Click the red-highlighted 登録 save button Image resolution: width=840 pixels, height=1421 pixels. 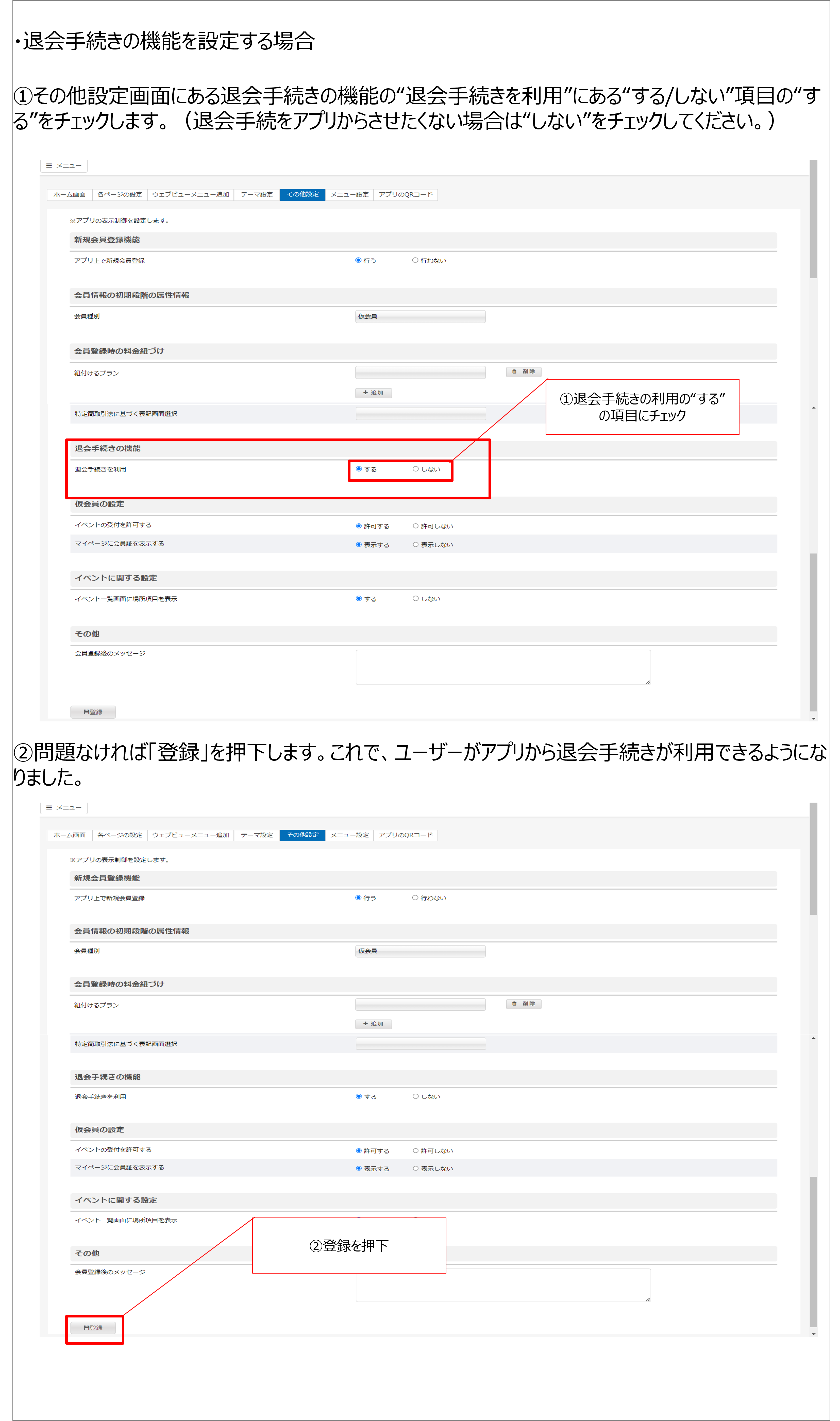click(x=93, y=1328)
